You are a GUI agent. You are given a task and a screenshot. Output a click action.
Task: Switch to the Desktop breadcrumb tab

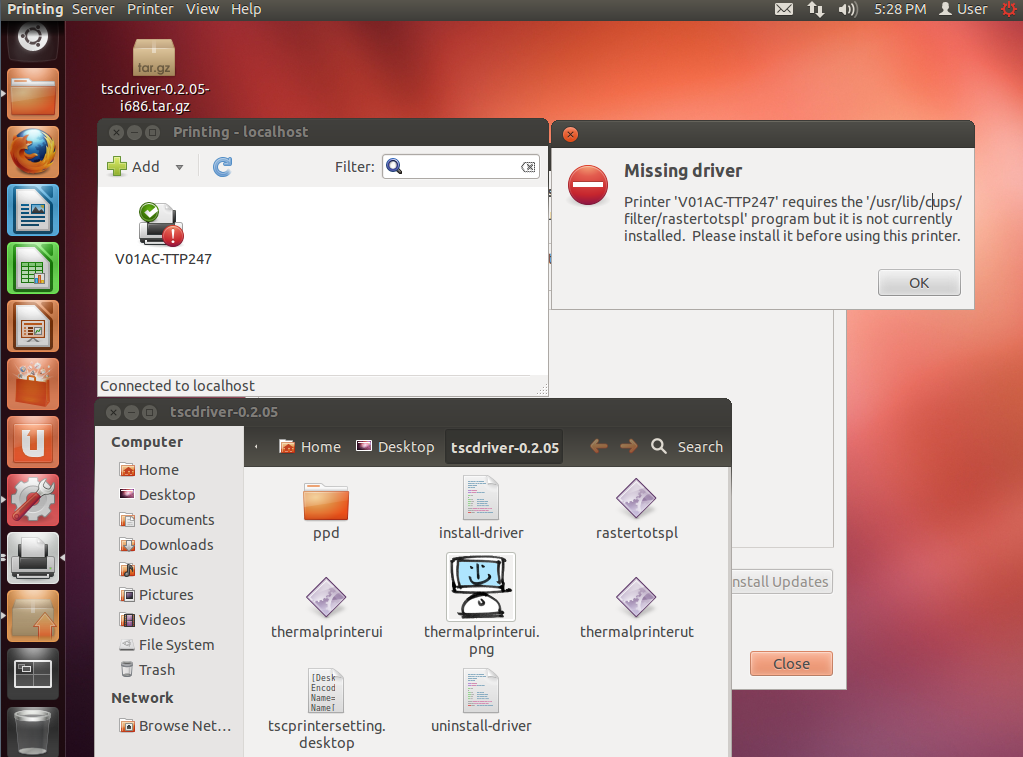coord(404,447)
